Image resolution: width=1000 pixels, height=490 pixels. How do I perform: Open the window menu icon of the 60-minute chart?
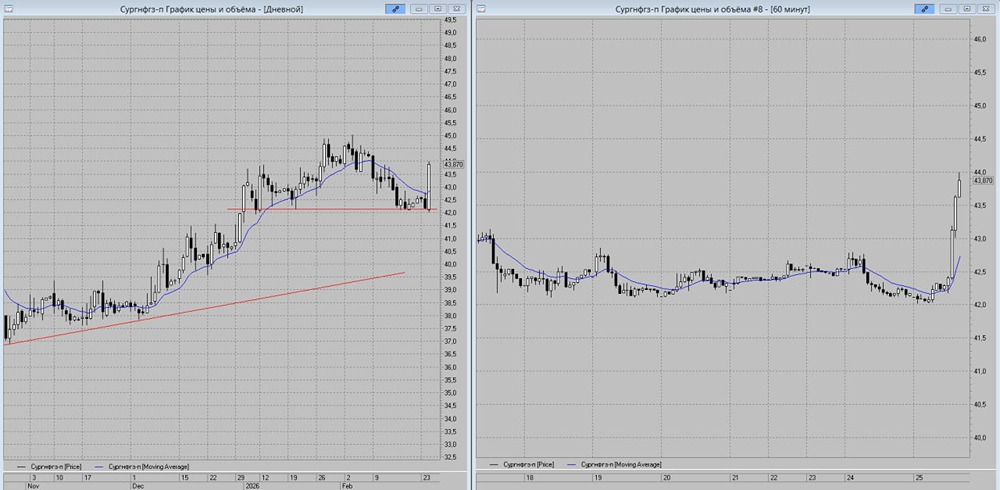tap(483, 8)
